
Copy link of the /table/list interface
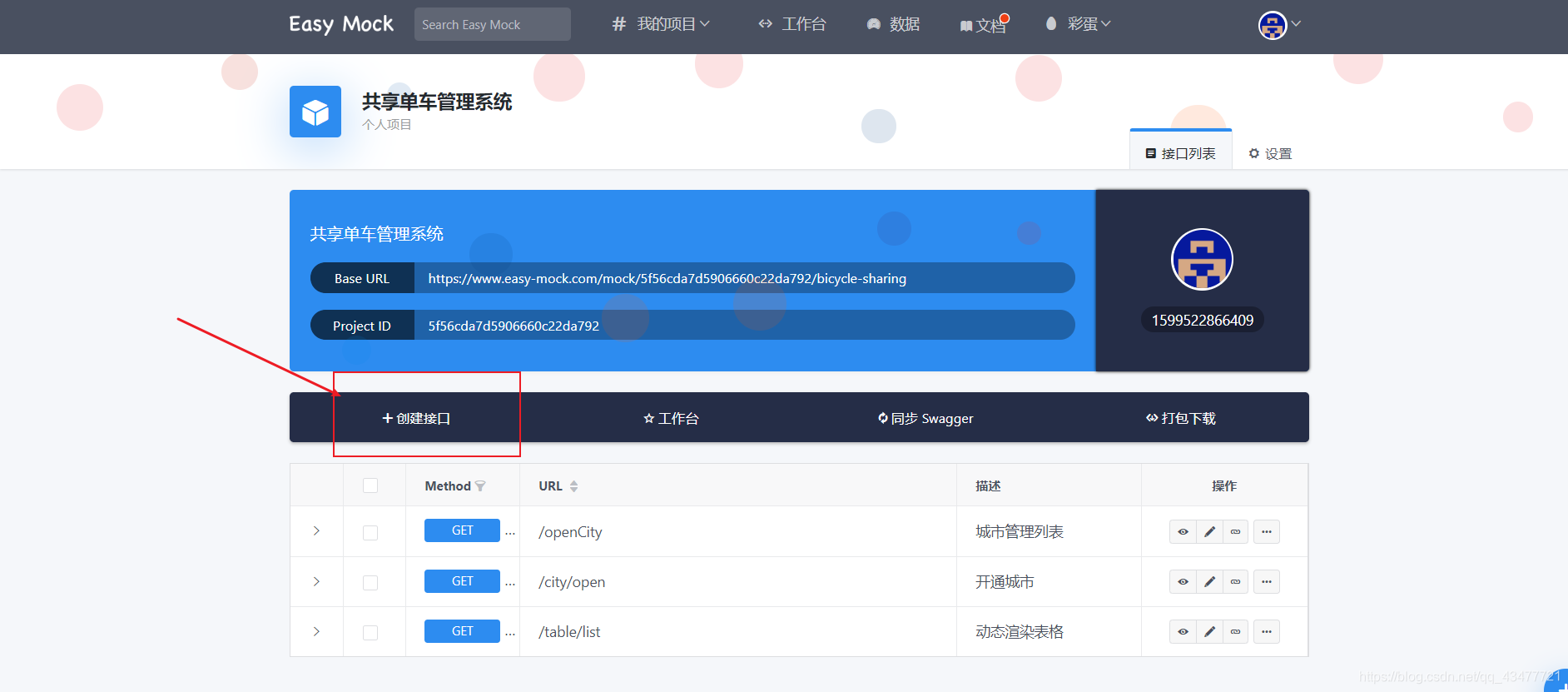[1235, 631]
